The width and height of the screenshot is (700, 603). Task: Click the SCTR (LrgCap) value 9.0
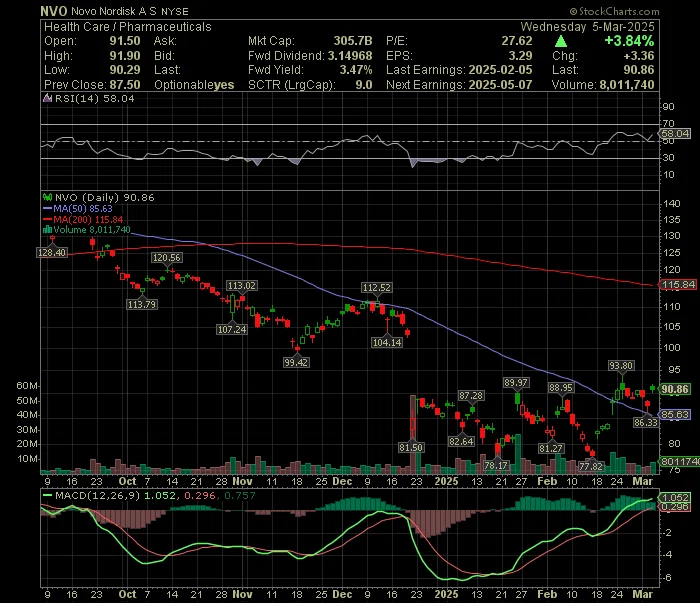click(x=364, y=85)
